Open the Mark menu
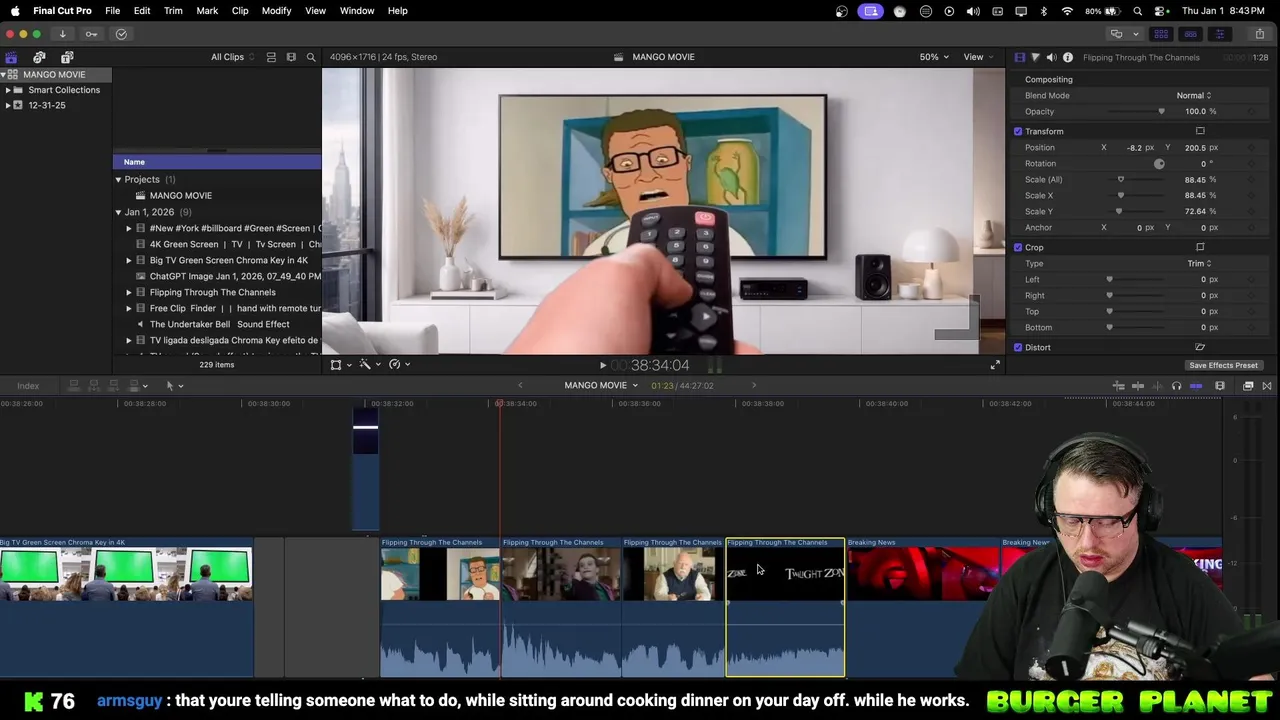 pyautogui.click(x=207, y=11)
